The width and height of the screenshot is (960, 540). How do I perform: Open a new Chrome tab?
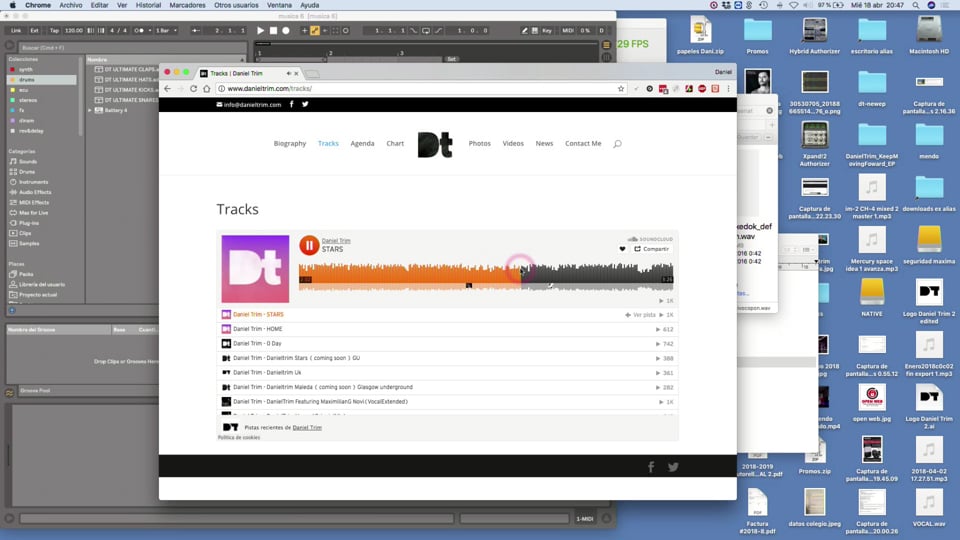point(312,73)
